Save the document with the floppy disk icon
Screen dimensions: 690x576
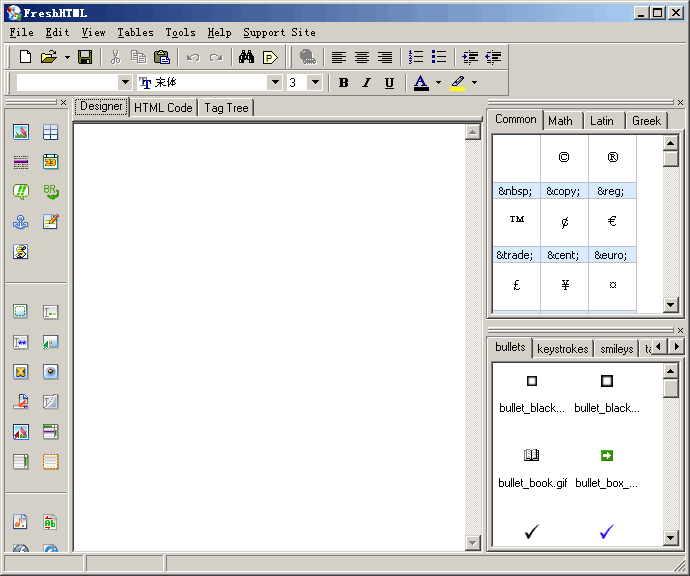[85, 57]
